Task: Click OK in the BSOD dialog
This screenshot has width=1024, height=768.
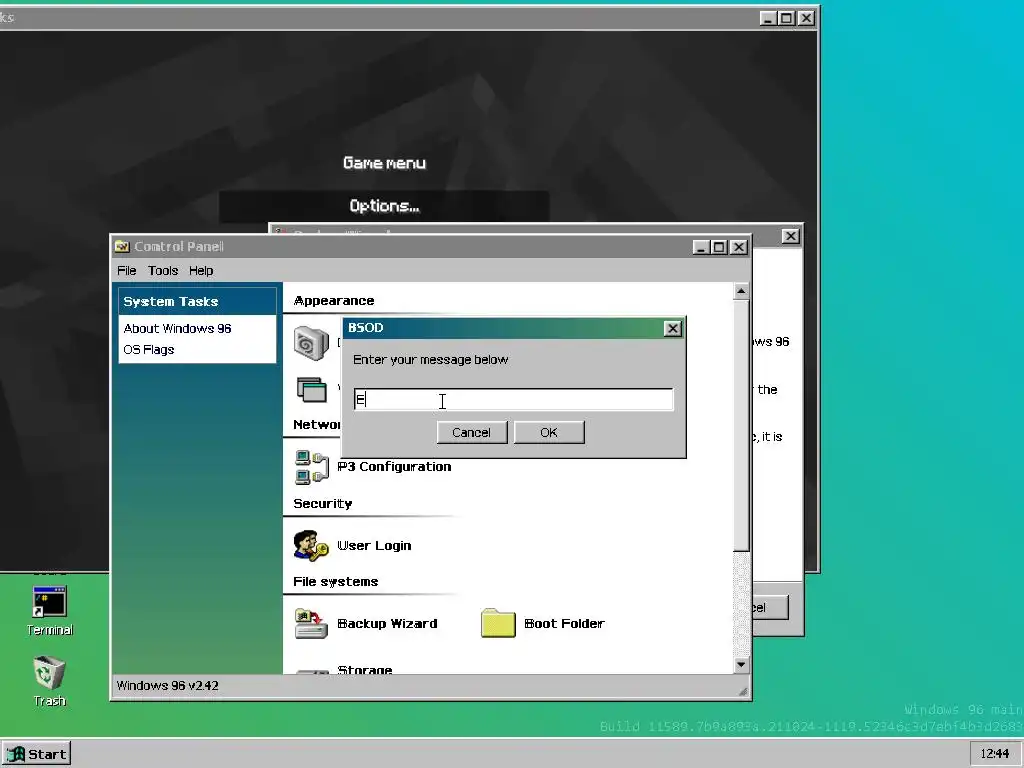Action: (549, 432)
